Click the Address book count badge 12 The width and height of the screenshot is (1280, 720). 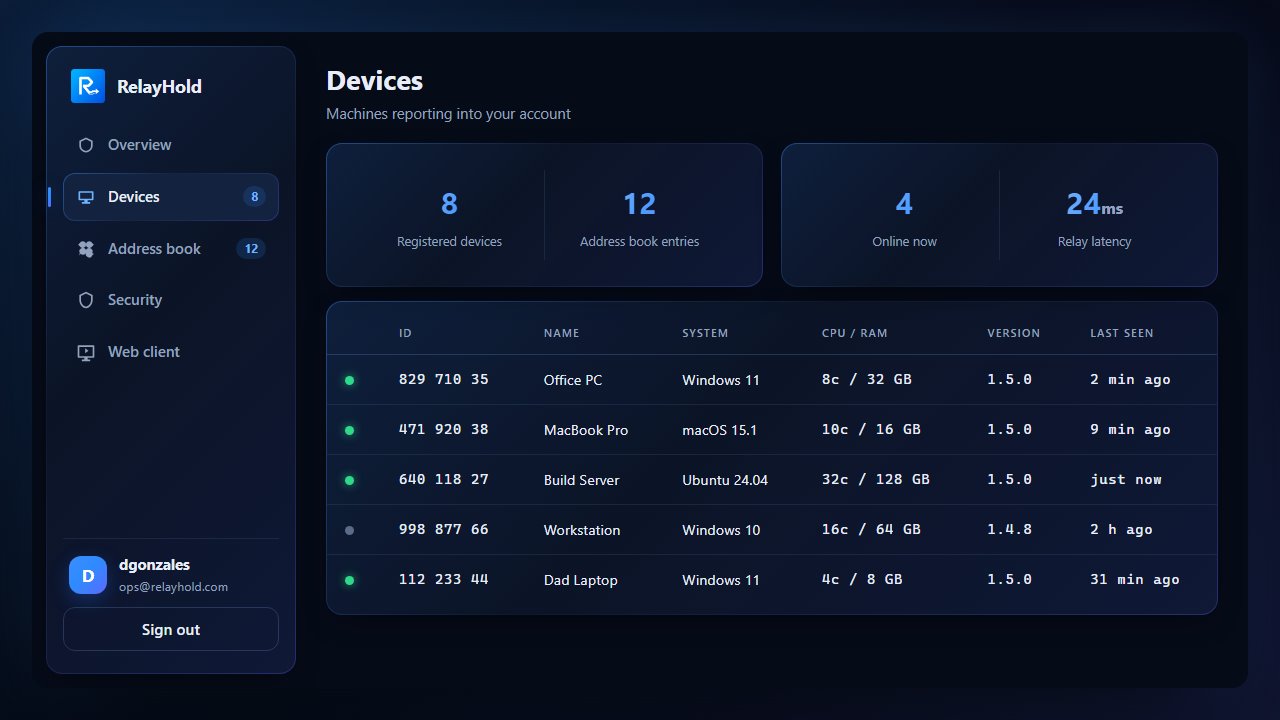tap(251, 249)
